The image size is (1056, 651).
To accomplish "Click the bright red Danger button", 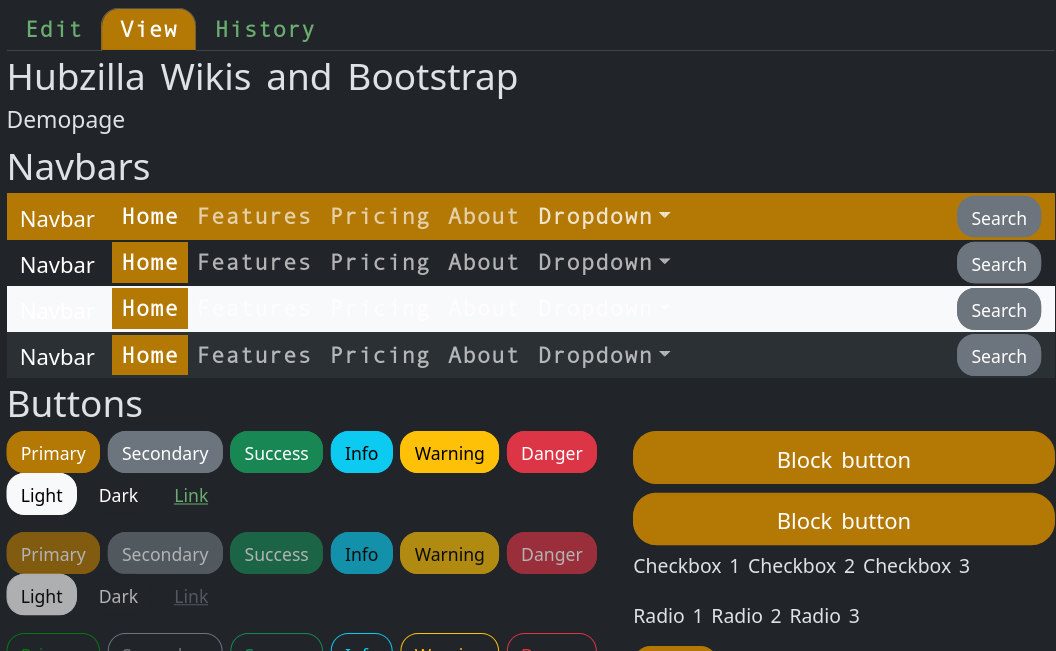I will (x=551, y=453).
